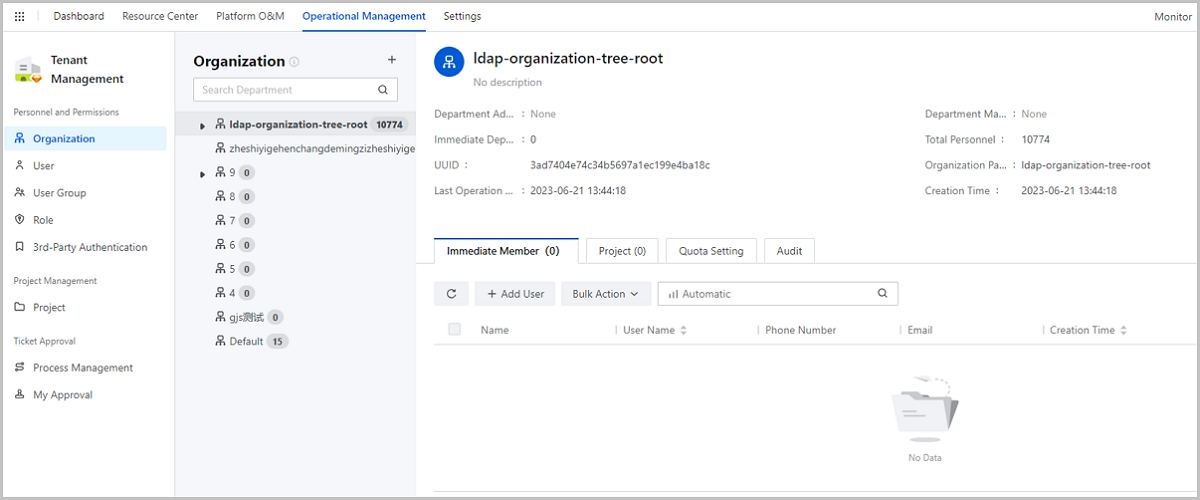Toggle the select-all checkbox in table header
Image resolution: width=1200 pixels, height=500 pixels.
pyautogui.click(x=455, y=330)
